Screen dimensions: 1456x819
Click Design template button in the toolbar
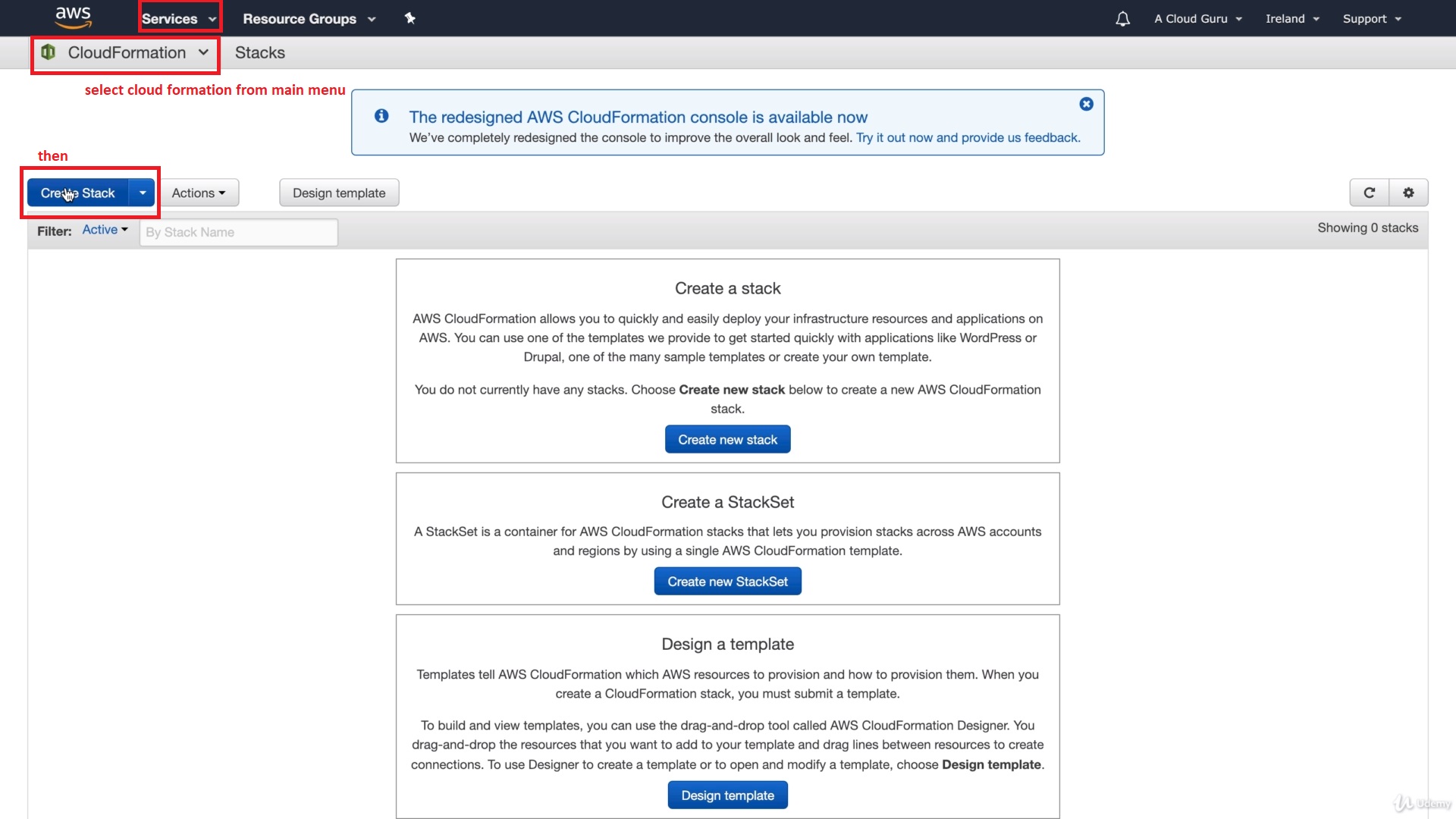(339, 193)
